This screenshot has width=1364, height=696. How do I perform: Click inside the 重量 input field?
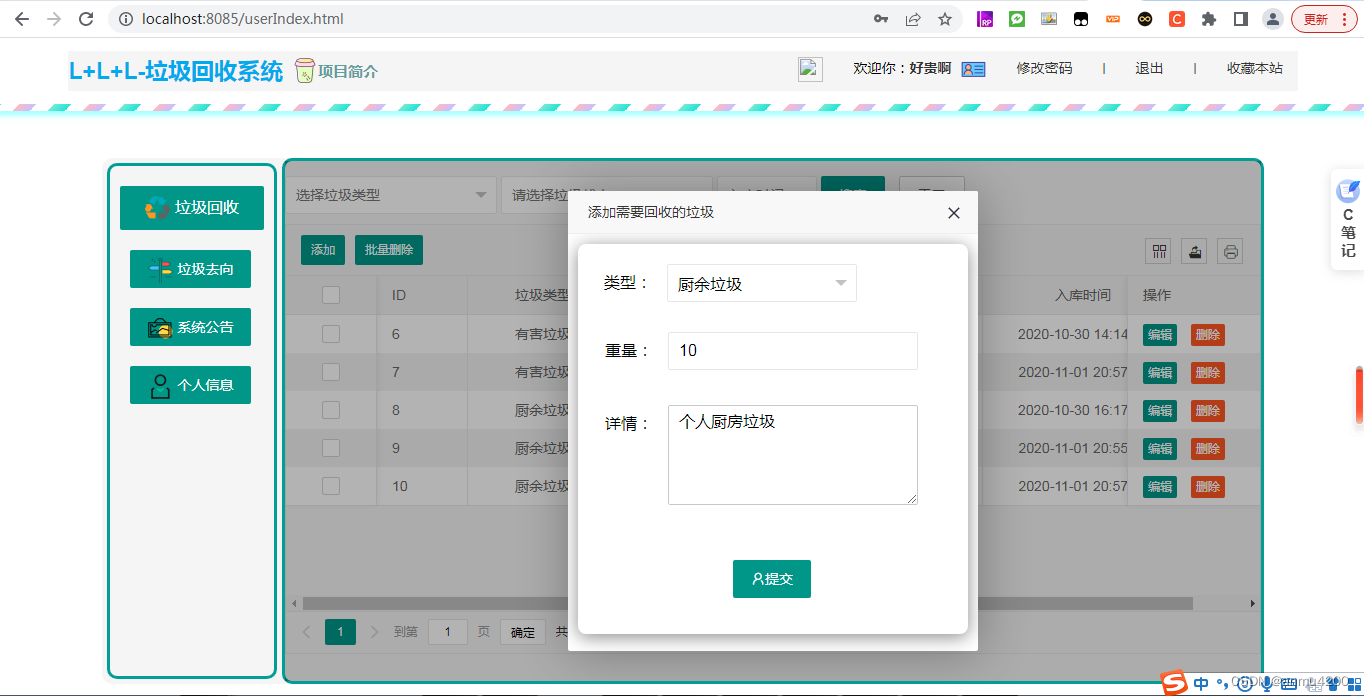[792, 351]
